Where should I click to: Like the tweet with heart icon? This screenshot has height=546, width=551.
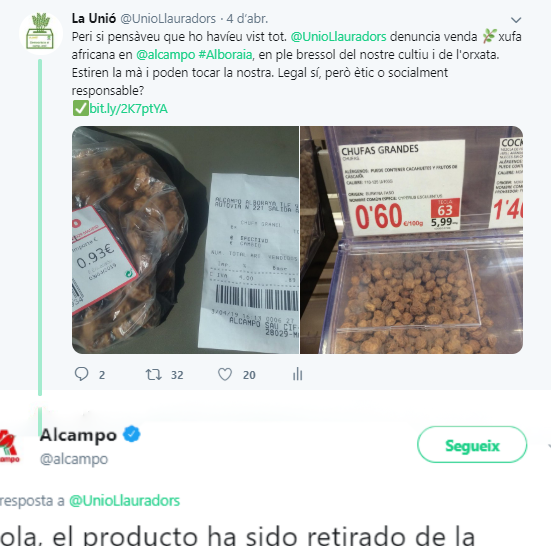click(225, 375)
